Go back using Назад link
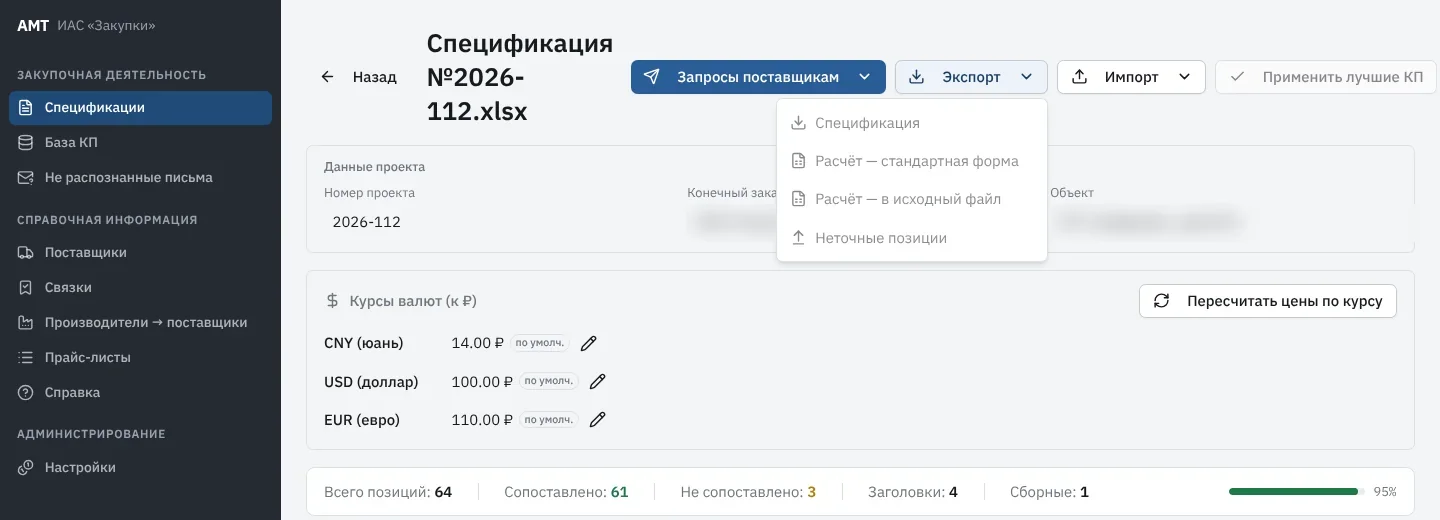The image size is (1440, 520). coord(374,77)
